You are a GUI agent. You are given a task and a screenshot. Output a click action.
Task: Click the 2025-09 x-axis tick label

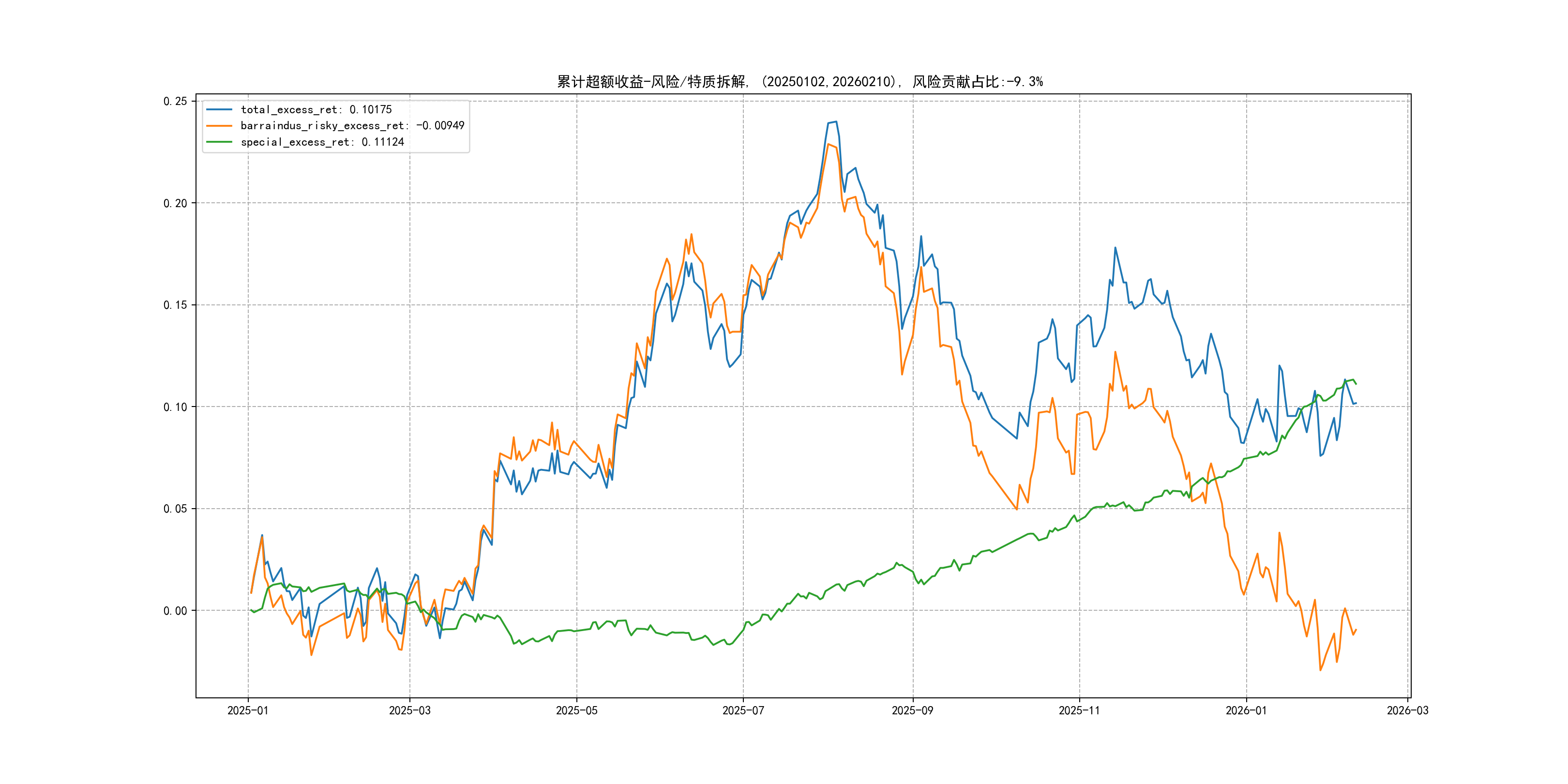[912, 710]
